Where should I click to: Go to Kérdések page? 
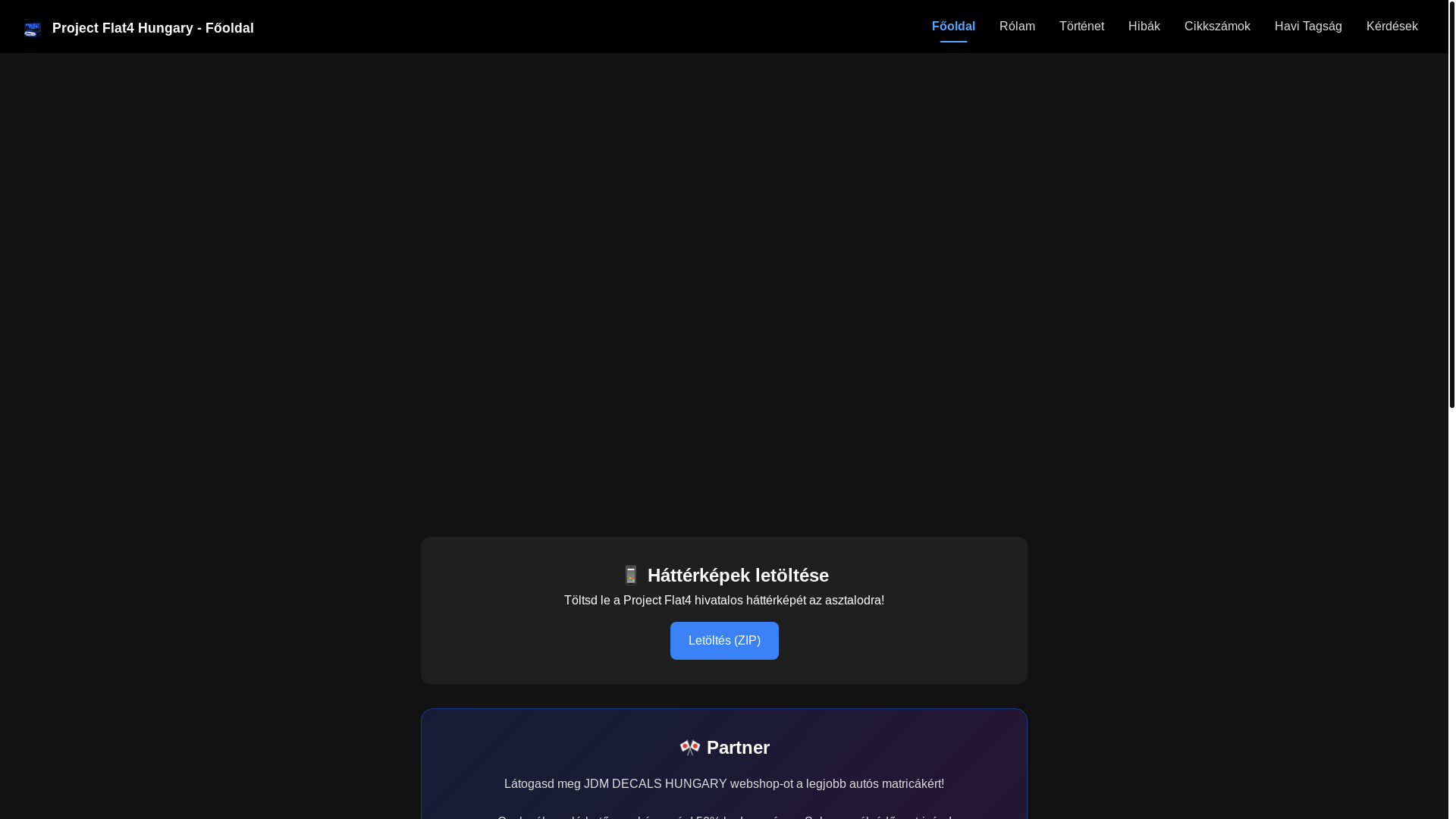(x=1392, y=27)
